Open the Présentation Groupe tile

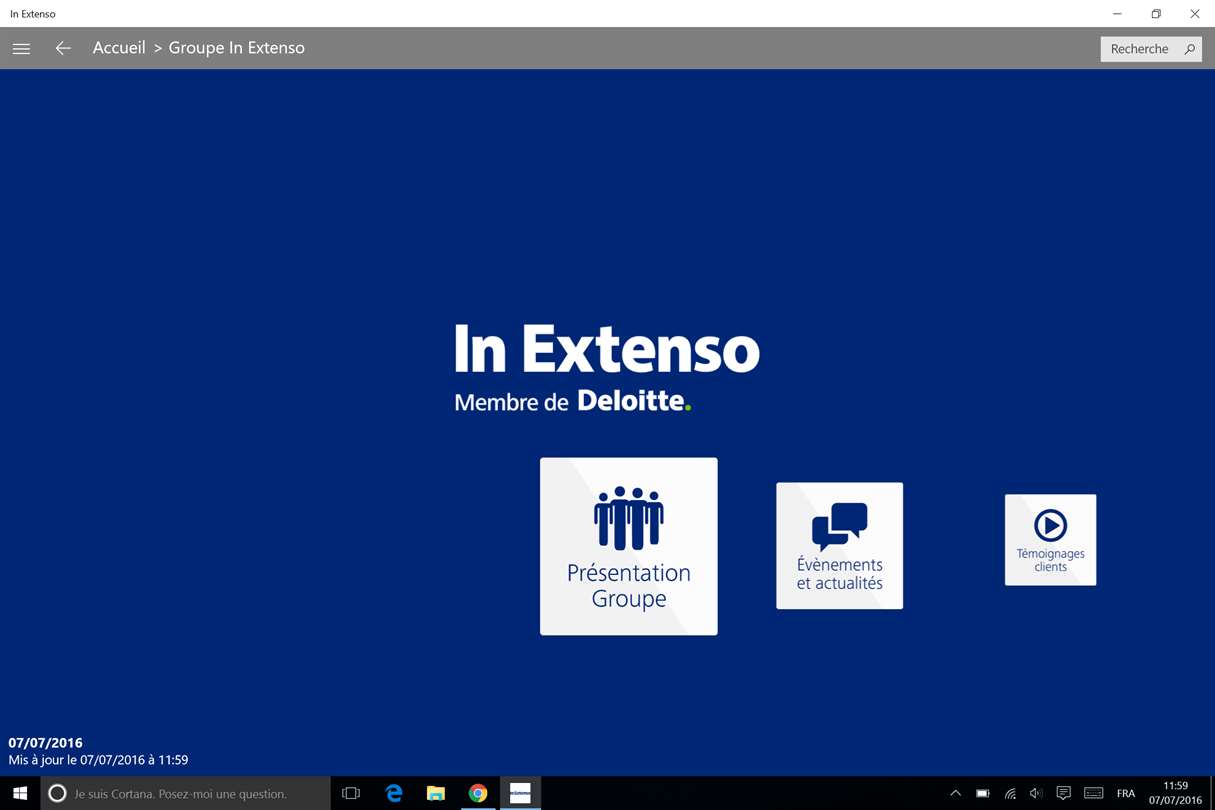pos(629,546)
